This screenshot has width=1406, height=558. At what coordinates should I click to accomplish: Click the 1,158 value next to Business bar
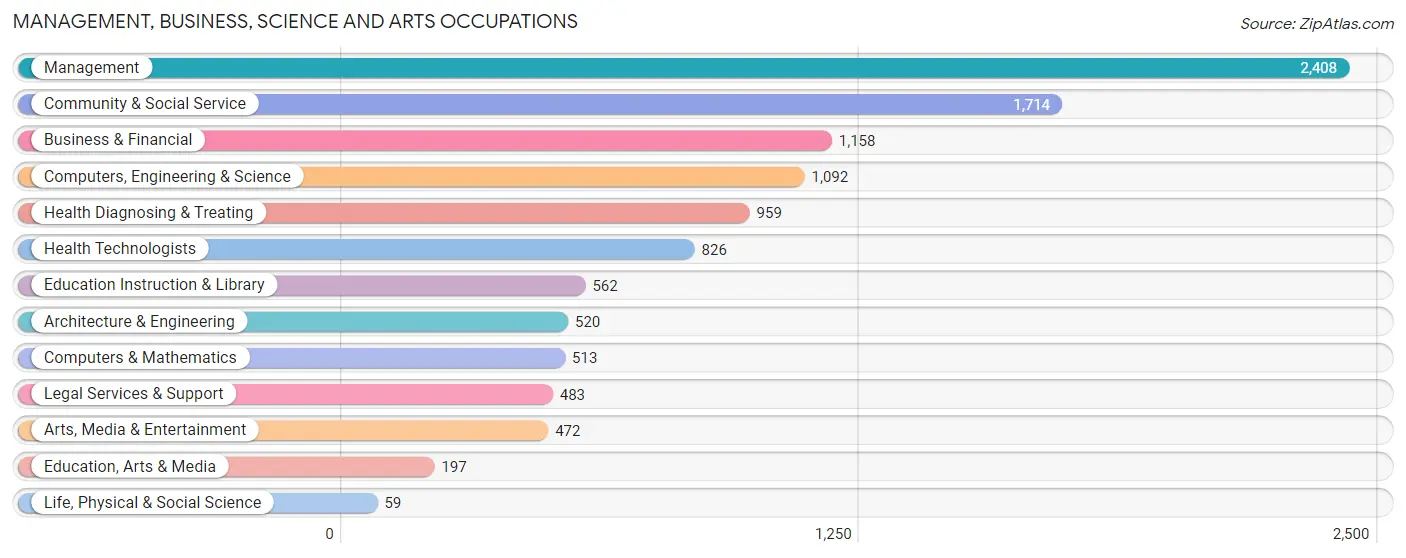857,141
